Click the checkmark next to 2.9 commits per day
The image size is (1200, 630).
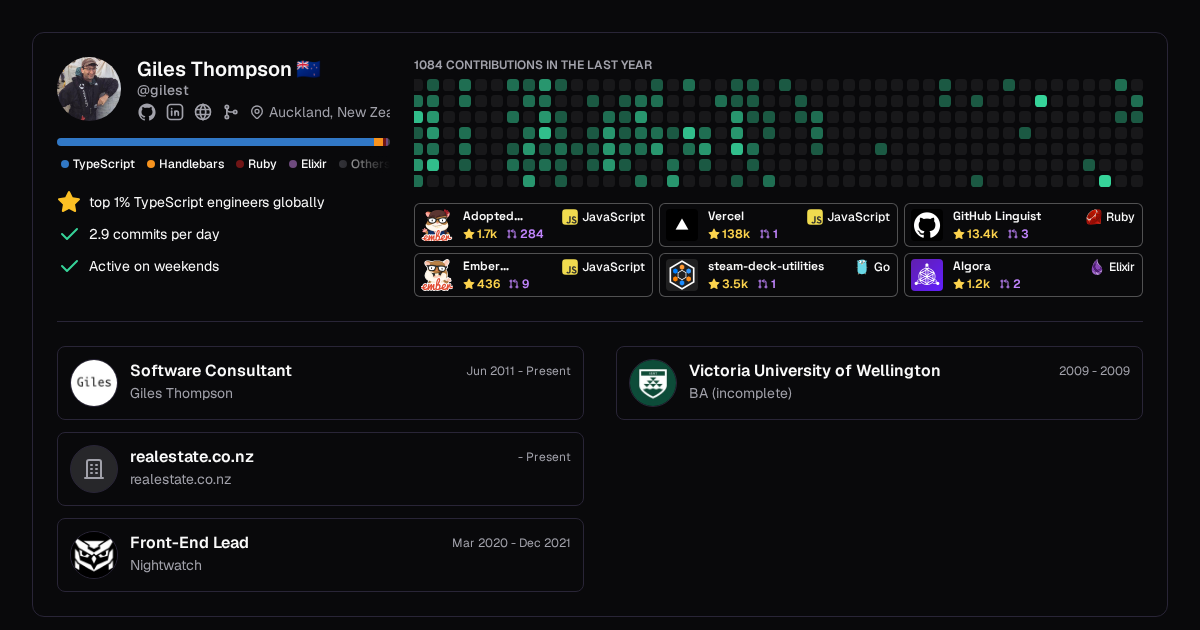(69, 234)
